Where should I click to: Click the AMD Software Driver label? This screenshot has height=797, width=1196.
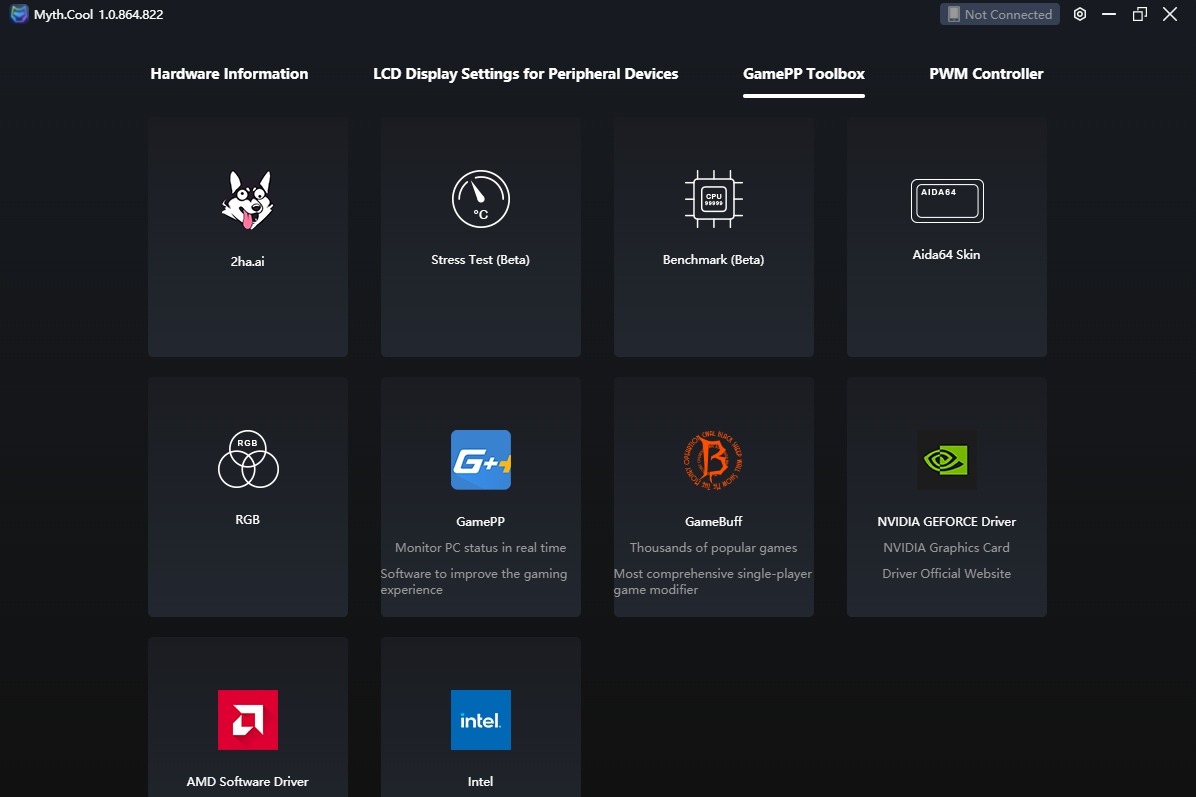[247, 782]
